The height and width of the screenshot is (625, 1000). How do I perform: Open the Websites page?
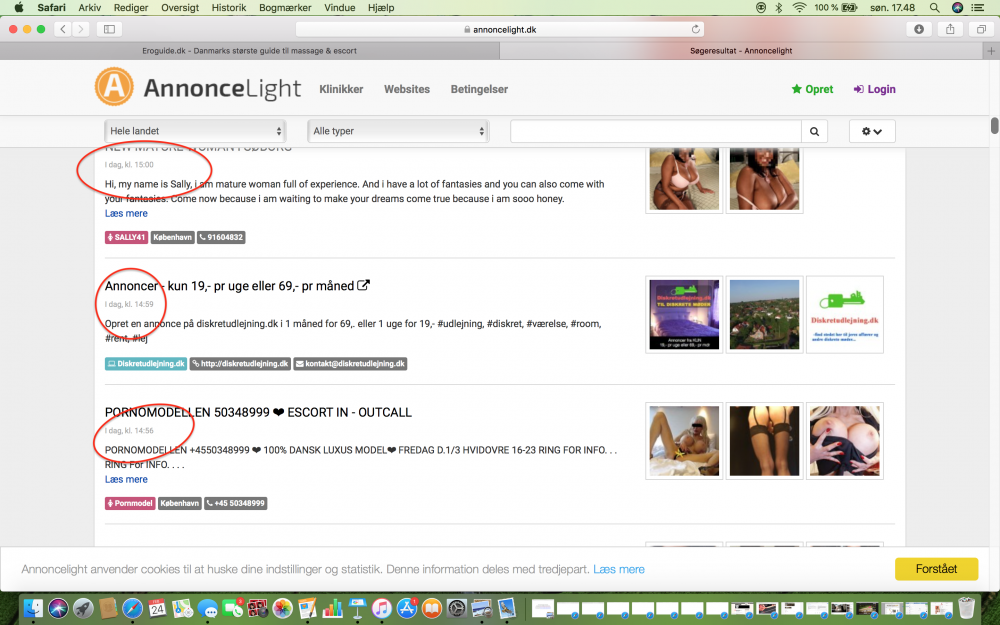[407, 89]
